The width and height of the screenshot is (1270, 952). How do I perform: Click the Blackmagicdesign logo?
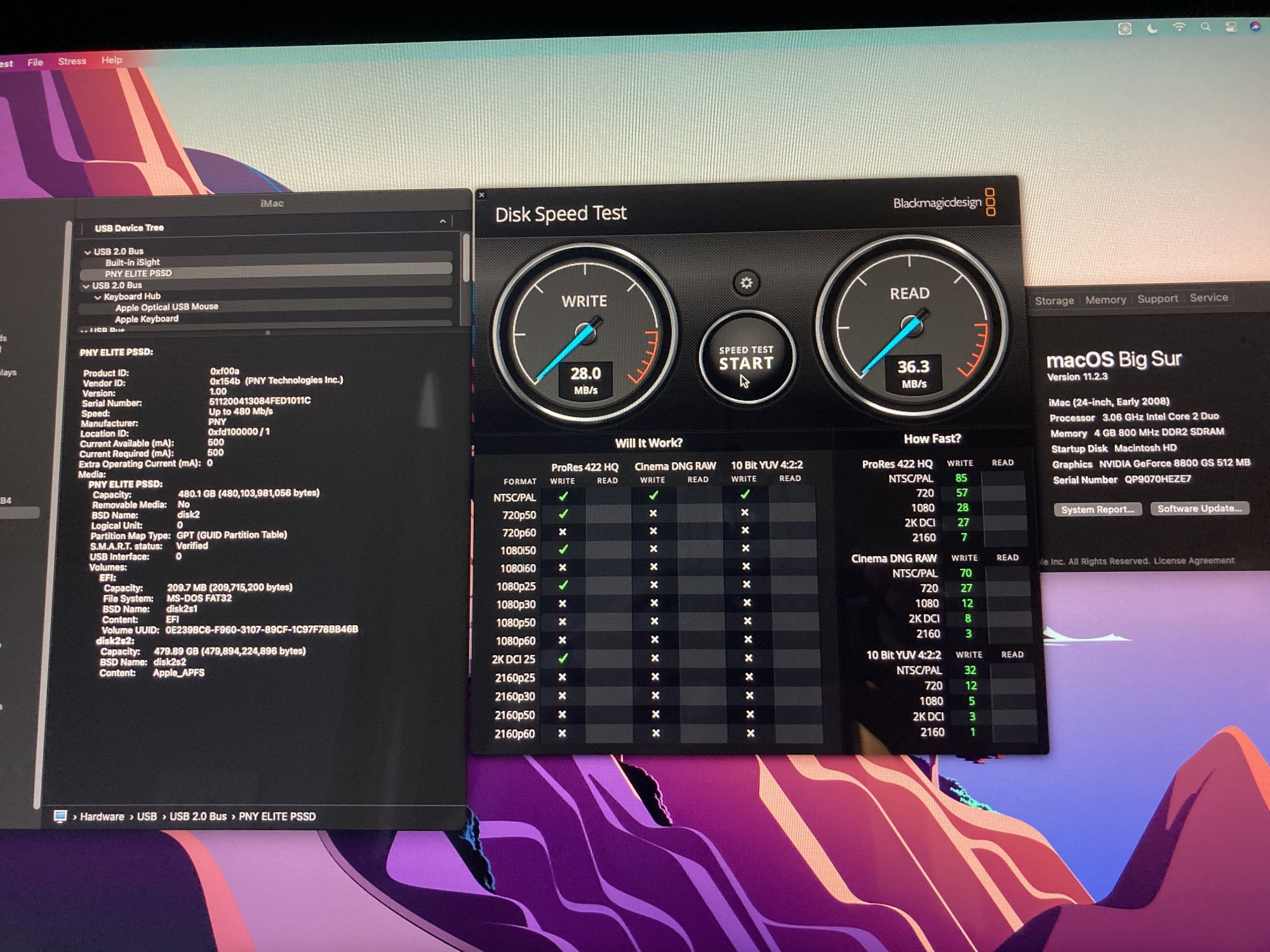(944, 203)
